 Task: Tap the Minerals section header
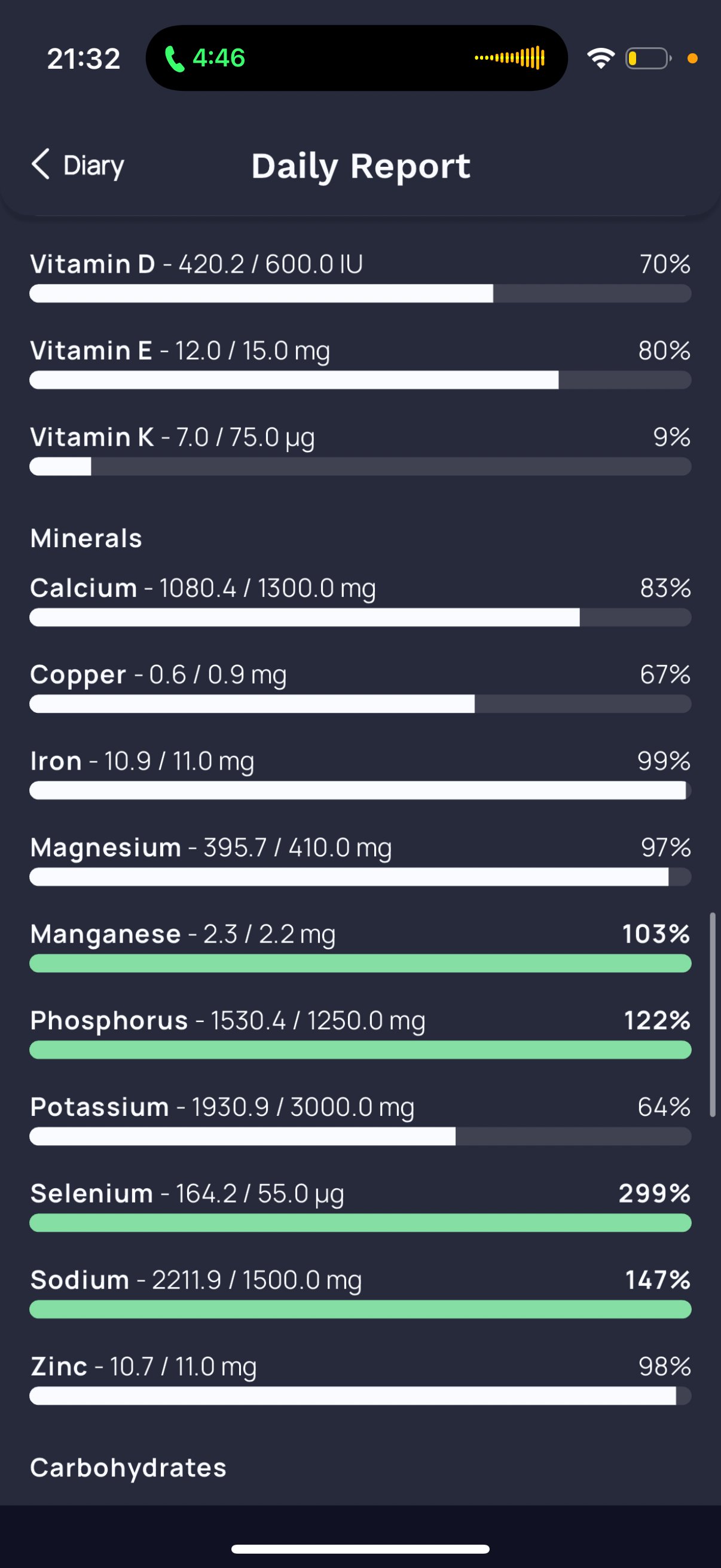coord(87,539)
